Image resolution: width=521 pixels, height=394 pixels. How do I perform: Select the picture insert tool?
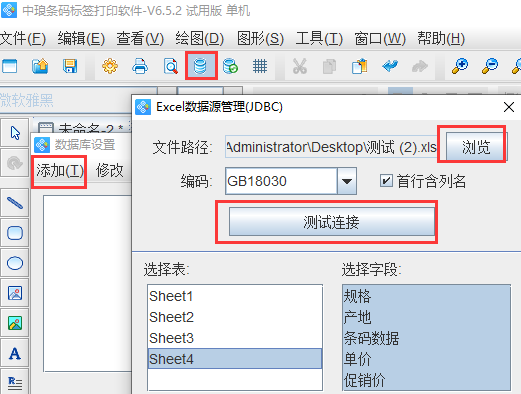point(15,323)
